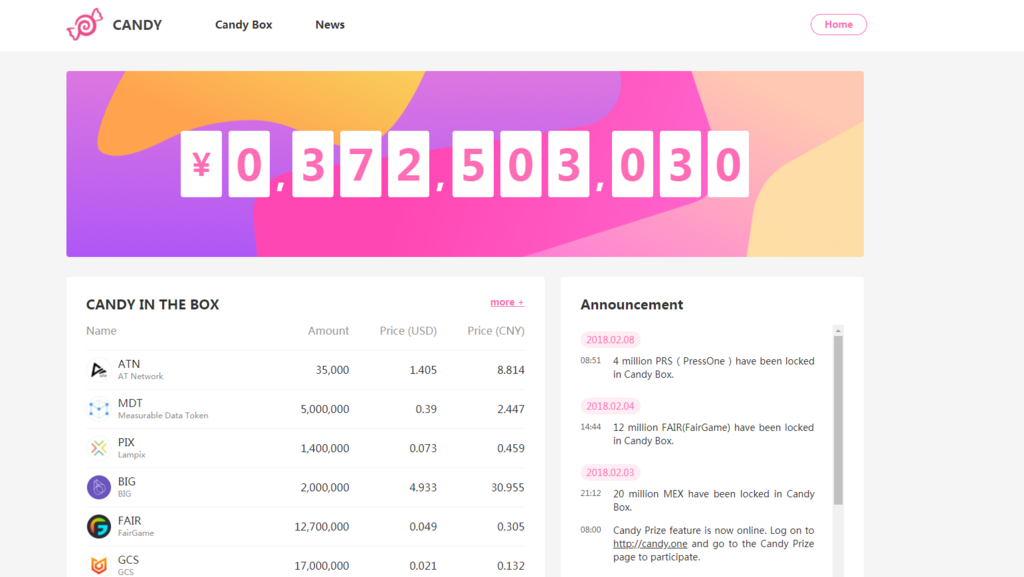Click the CANDY IN THE BOX heading
The width and height of the screenshot is (1024, 577).
point(153,305)
